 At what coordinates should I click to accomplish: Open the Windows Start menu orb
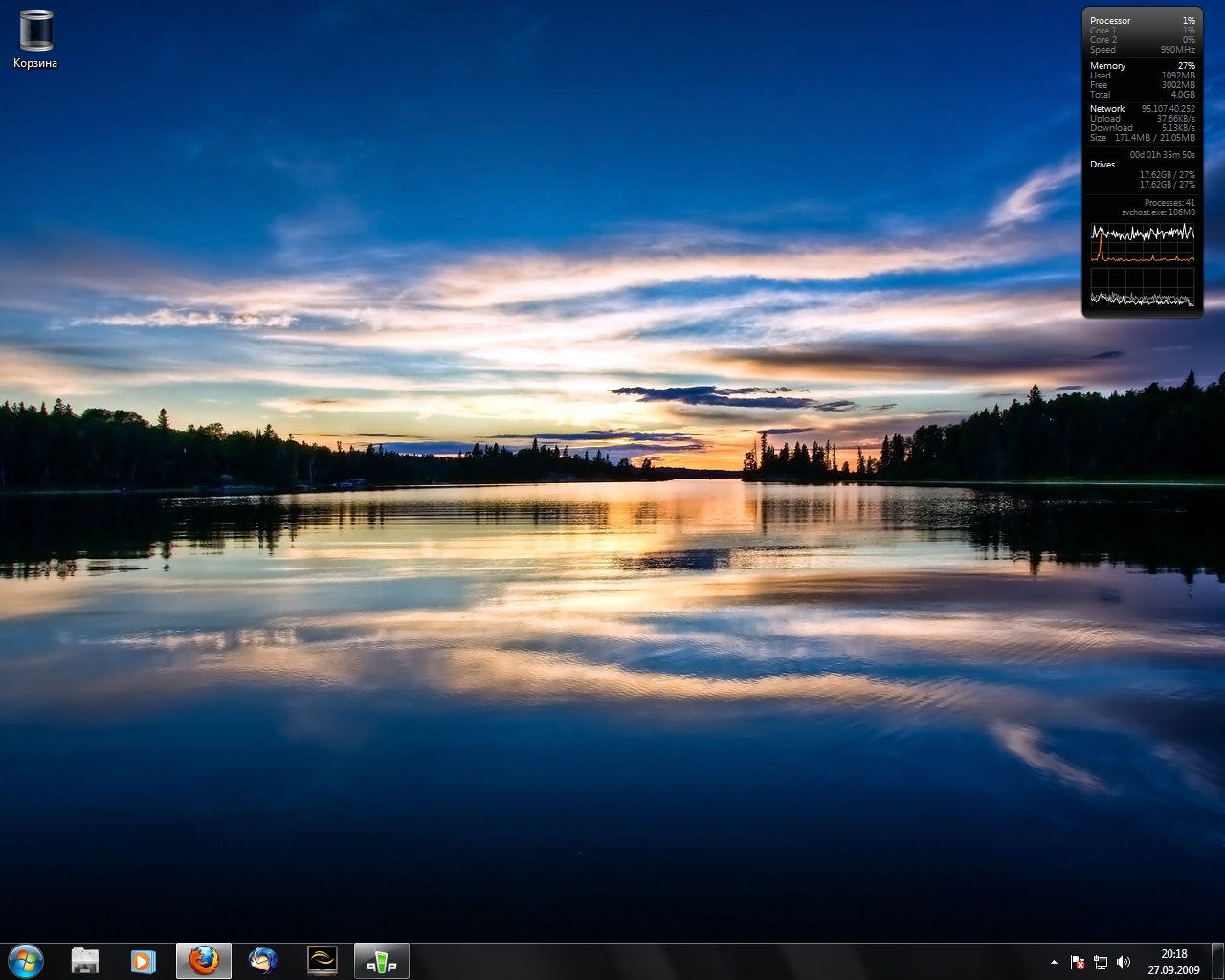(x=26, y=961)
